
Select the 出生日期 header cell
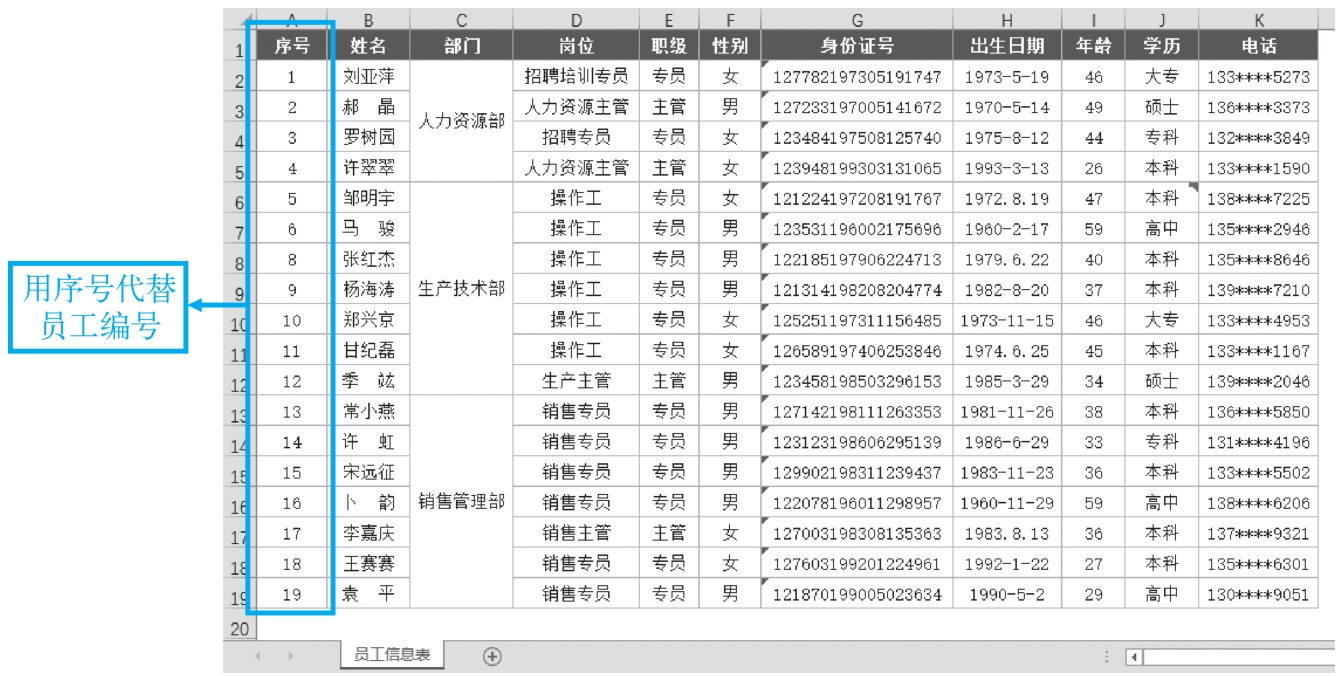click(x=1007, y=45)
